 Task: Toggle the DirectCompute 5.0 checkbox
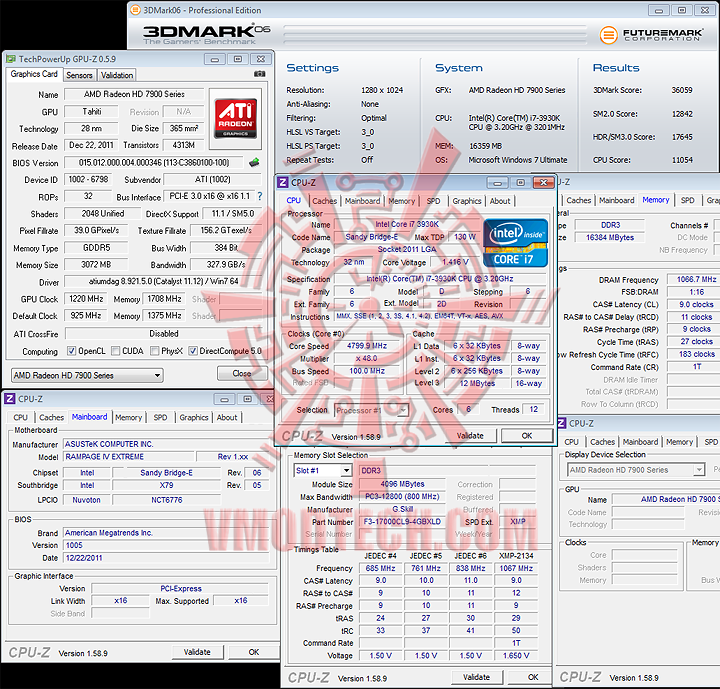[x=193, y=351]
